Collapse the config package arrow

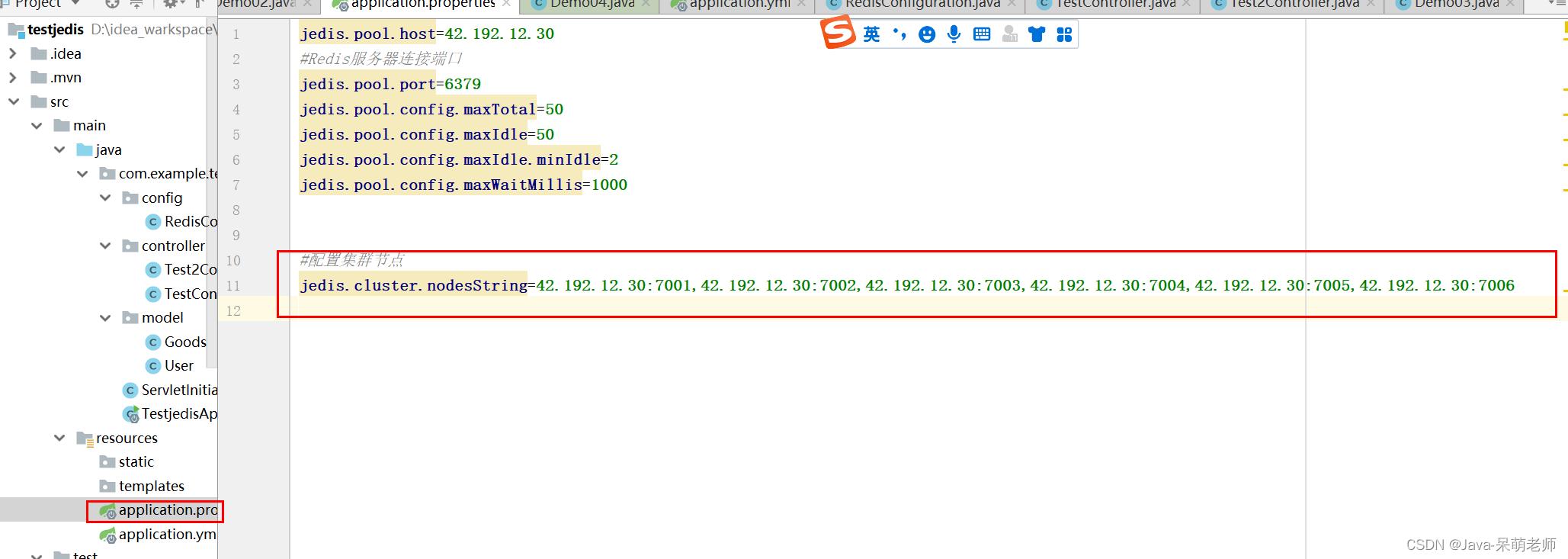click(x=105, y=198)
